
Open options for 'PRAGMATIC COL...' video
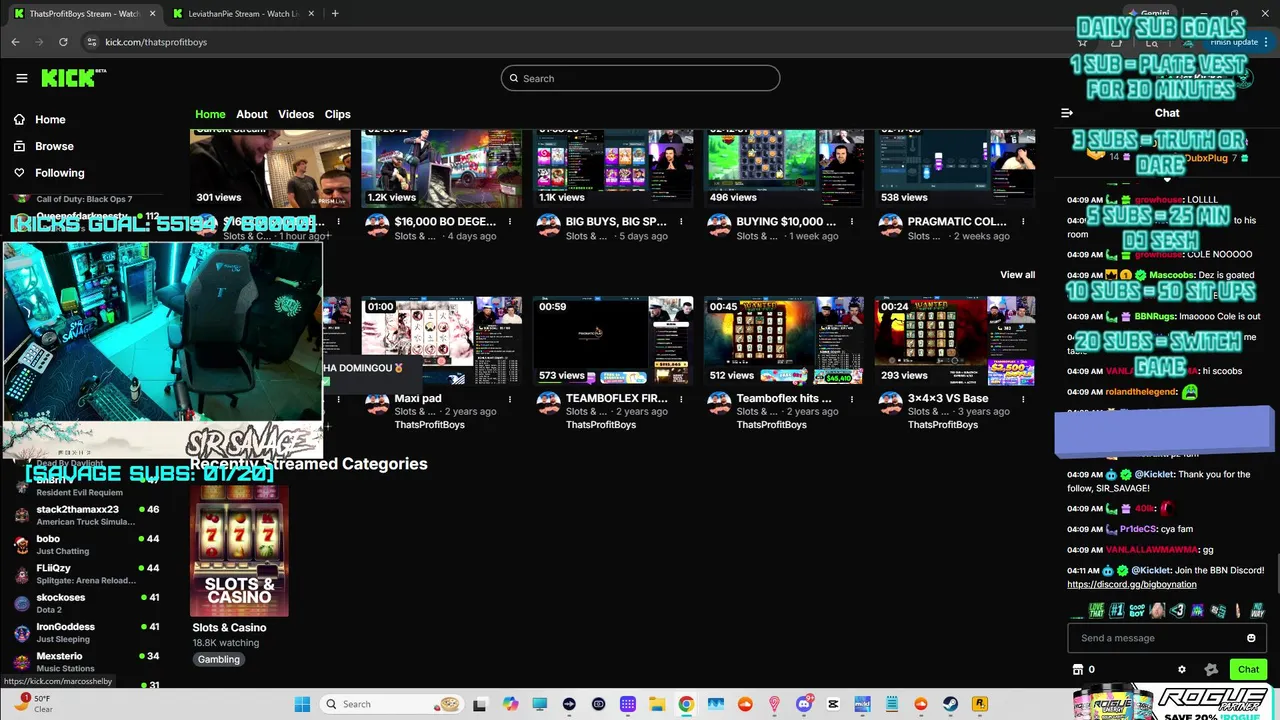point(1023,222)
